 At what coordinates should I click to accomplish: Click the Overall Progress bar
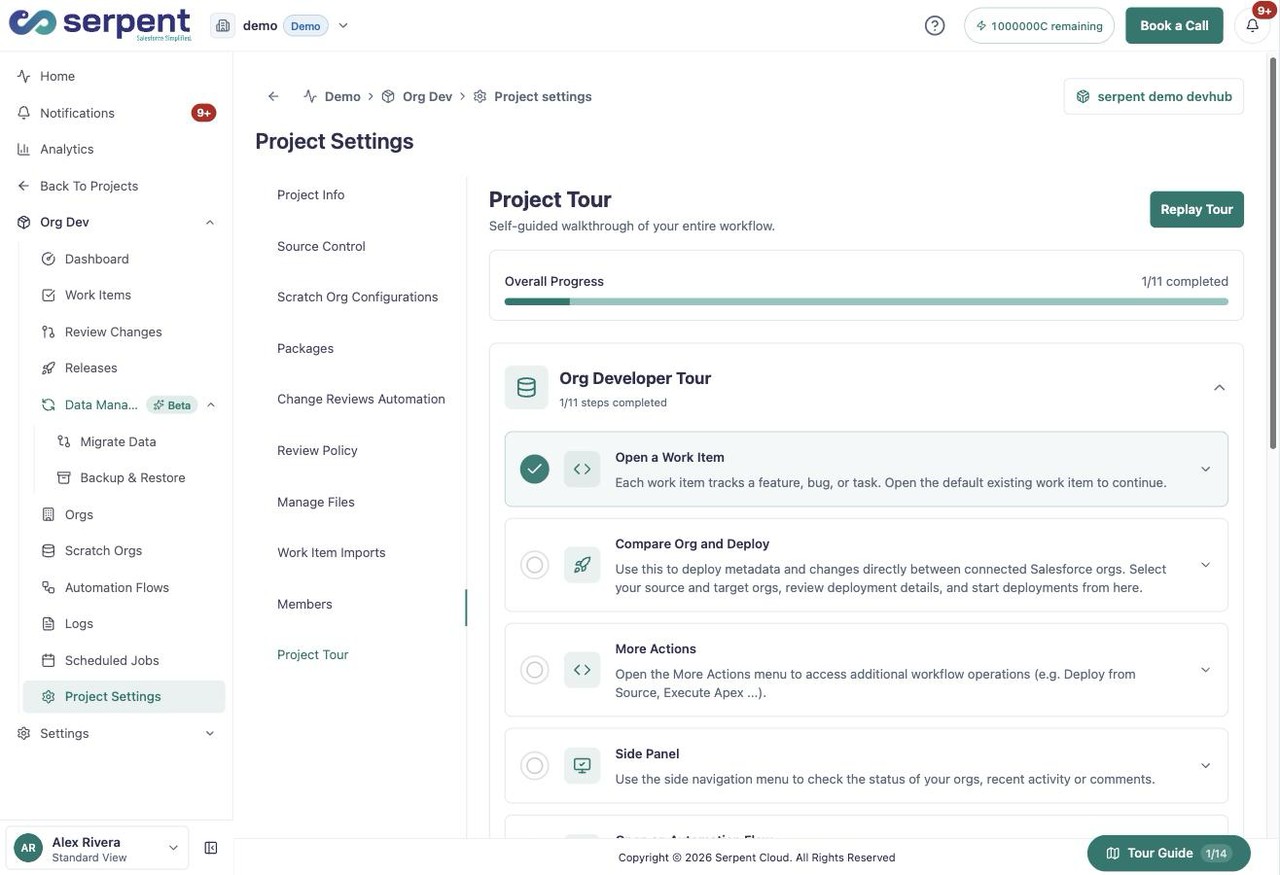click(866, 301)
